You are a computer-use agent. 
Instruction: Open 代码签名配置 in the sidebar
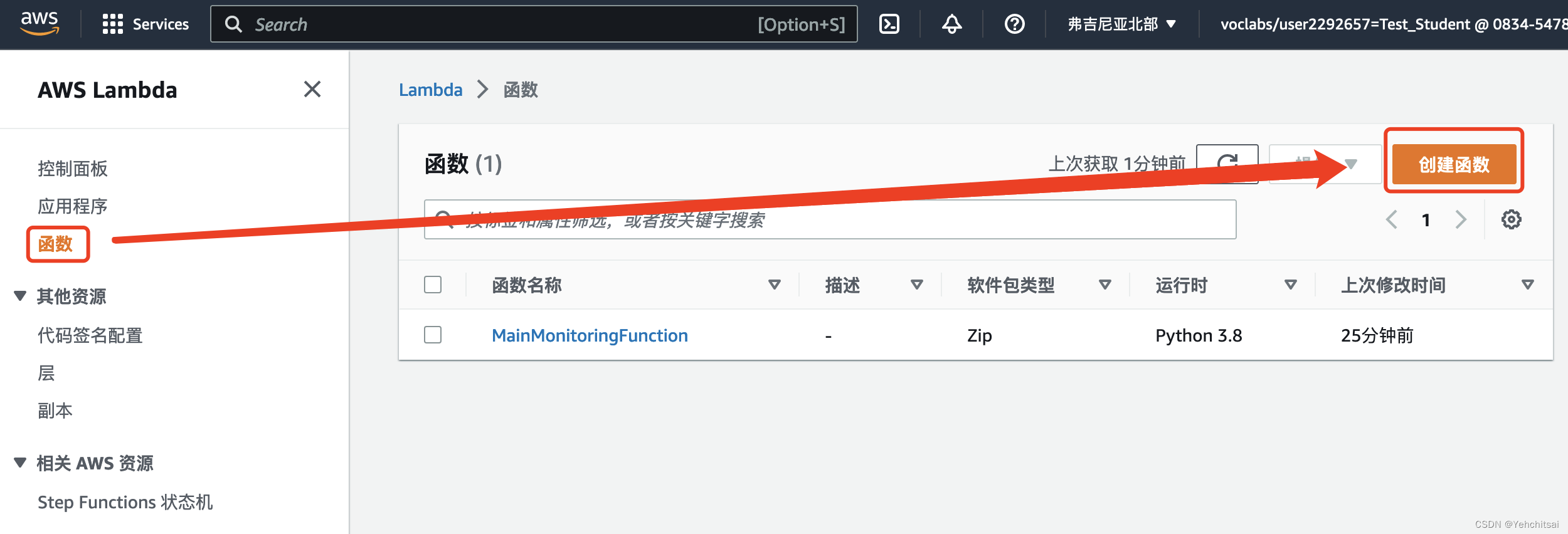pos(90,335)
